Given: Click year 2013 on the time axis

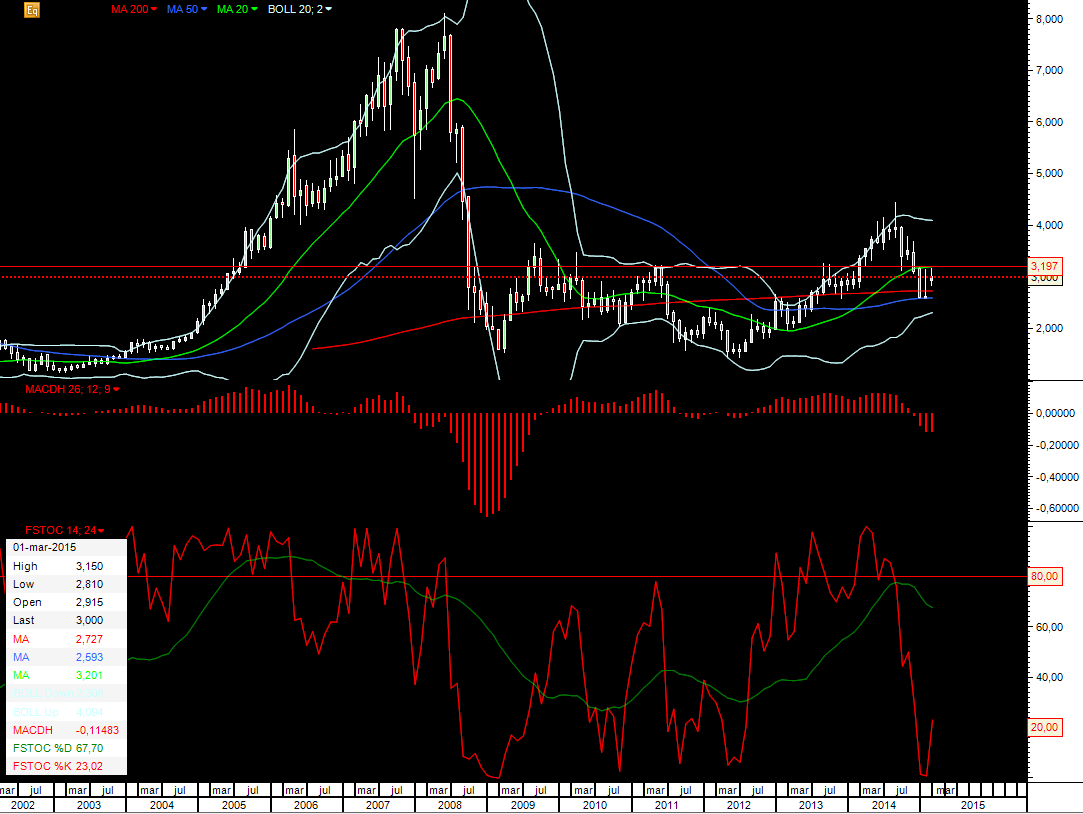Looking at the screenshot, I should click(x=810, y=805).
